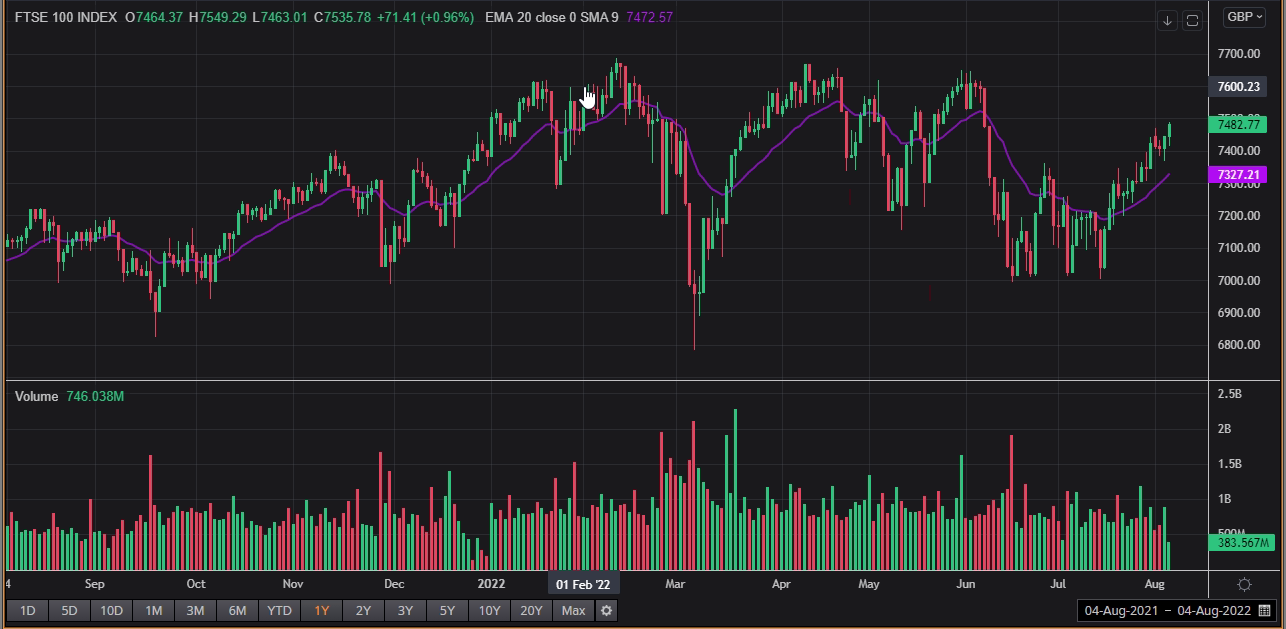Click the fullscreen frame icon
Screen dimensions: 1286x629
click(x=1192, y=21)
